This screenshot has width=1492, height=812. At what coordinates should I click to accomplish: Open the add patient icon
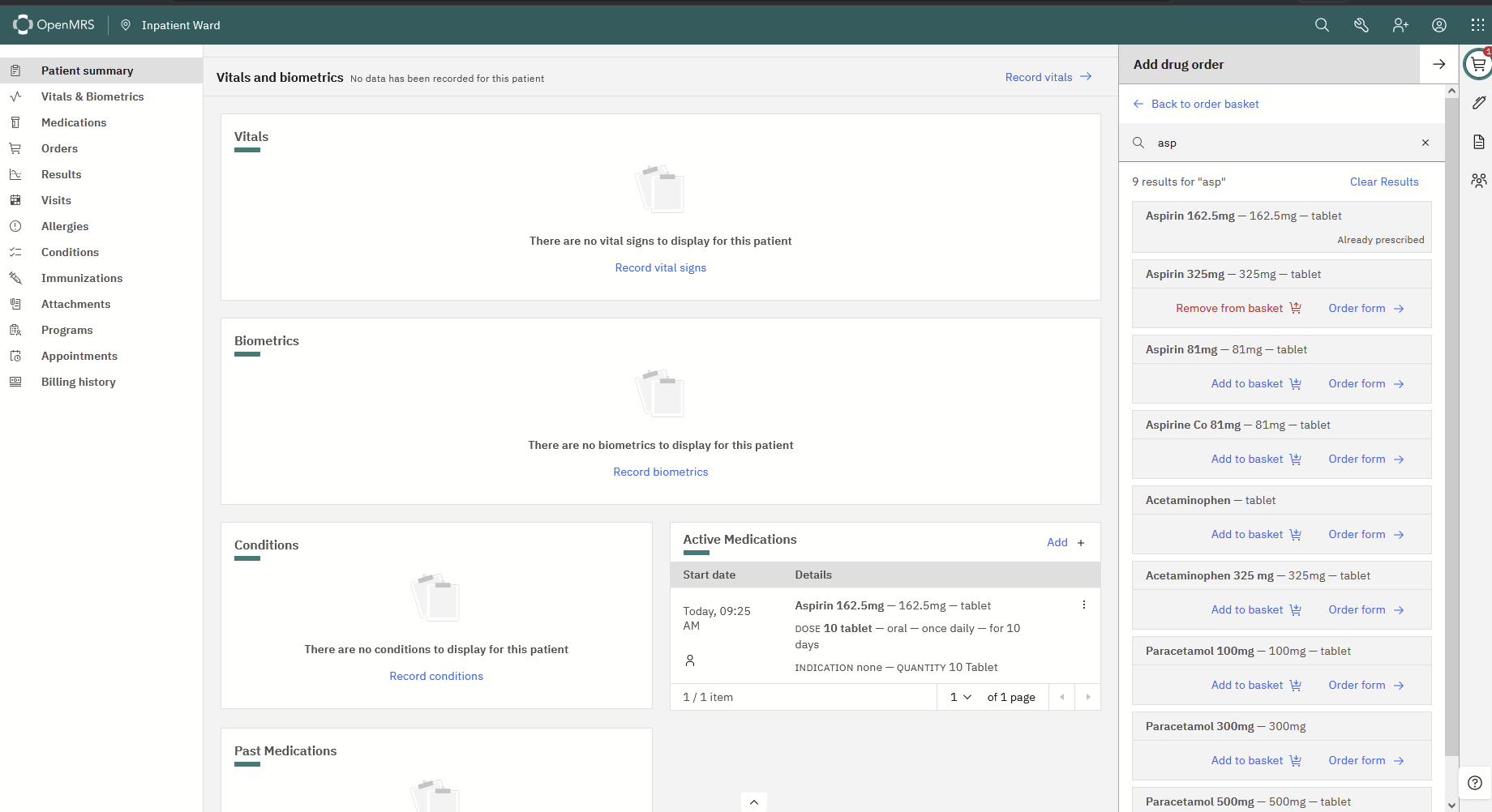[x=1400, y=25]
